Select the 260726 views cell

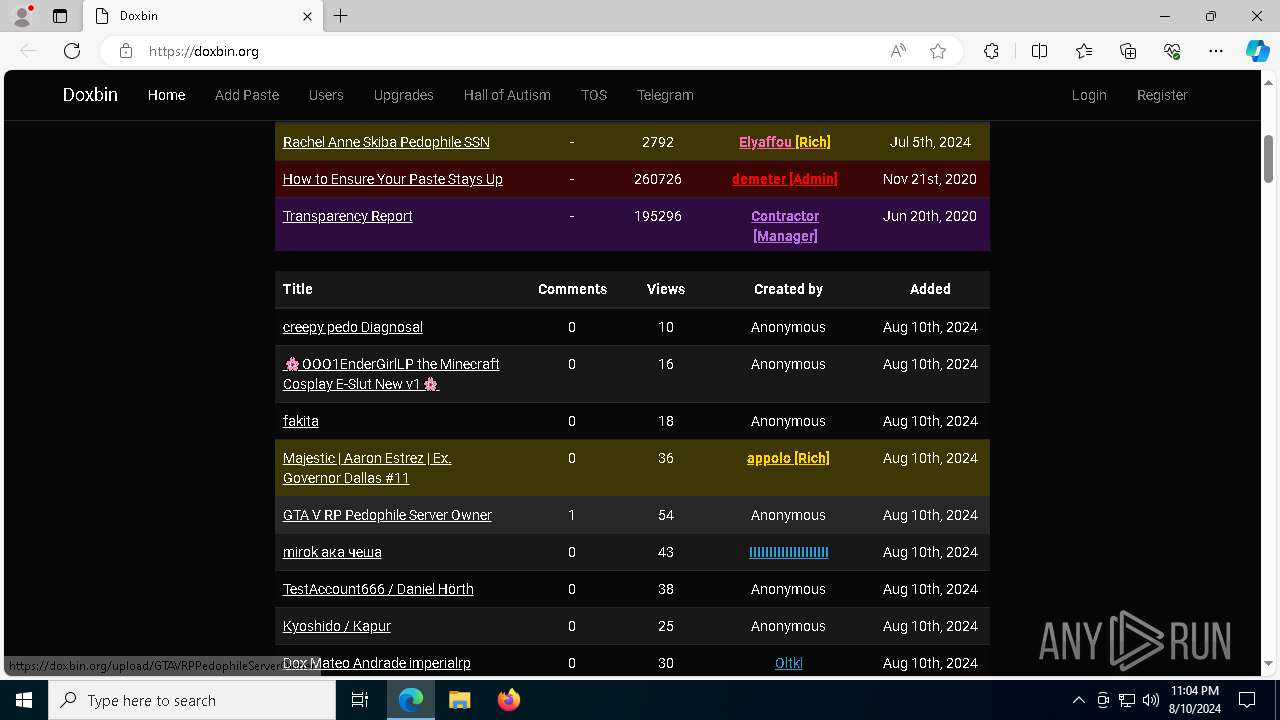point(658,179)
